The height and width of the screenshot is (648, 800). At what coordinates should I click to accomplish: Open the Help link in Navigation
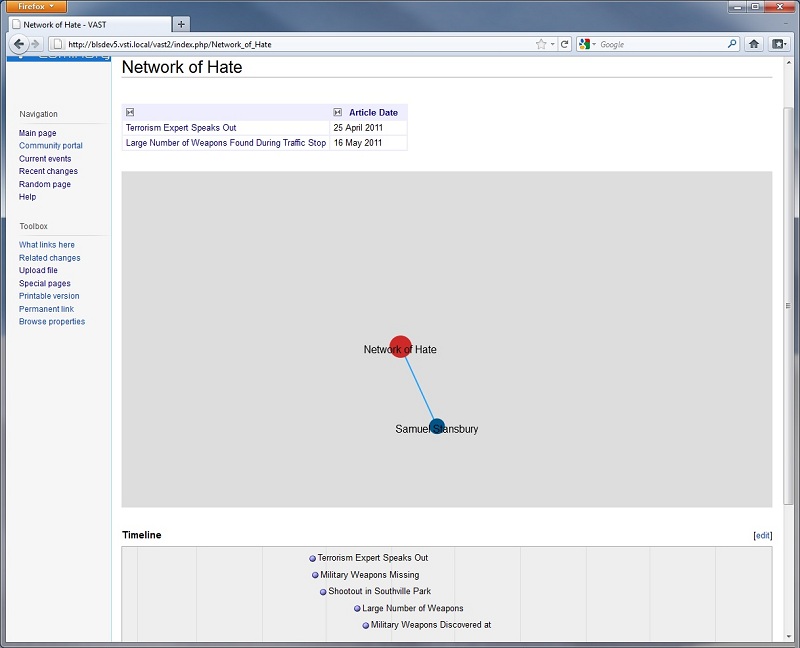[28, 197]
